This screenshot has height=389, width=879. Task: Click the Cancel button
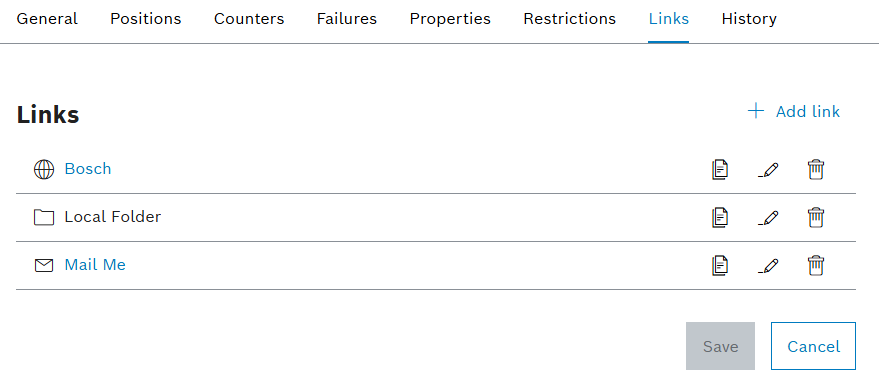[813, 346]
